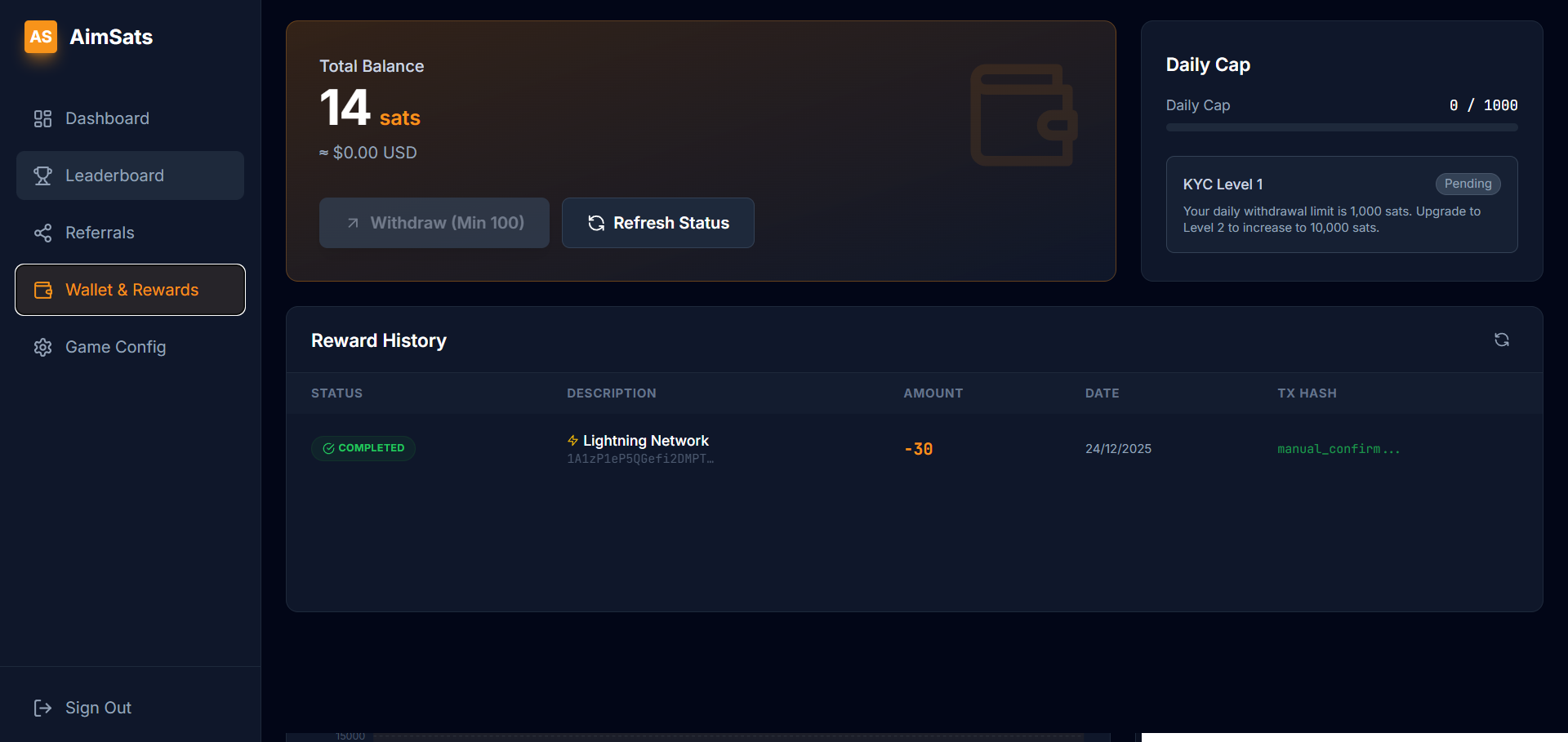Select the Wallet & Rewards wallet icon

pyautogui.click(x=42, y=290)
